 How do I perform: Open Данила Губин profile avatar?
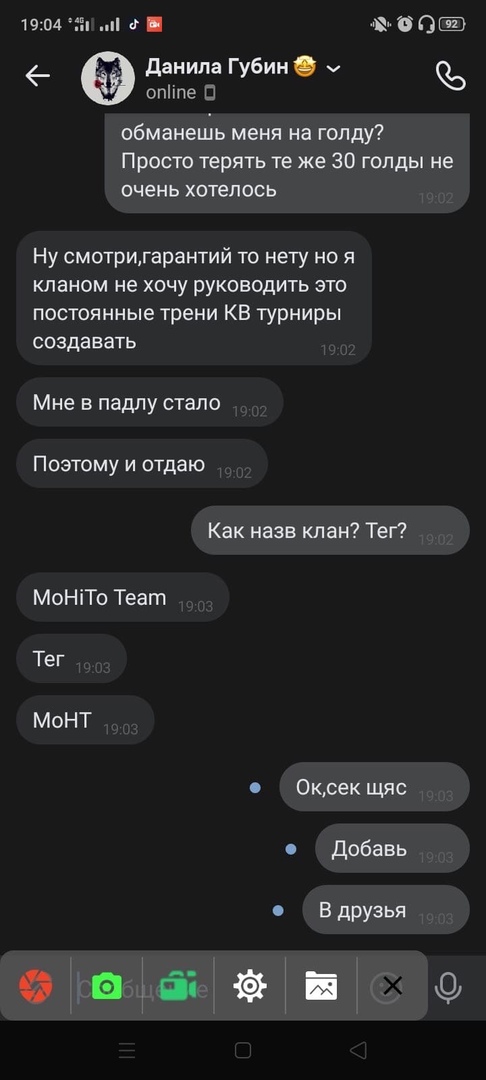[x=108, y=78]
